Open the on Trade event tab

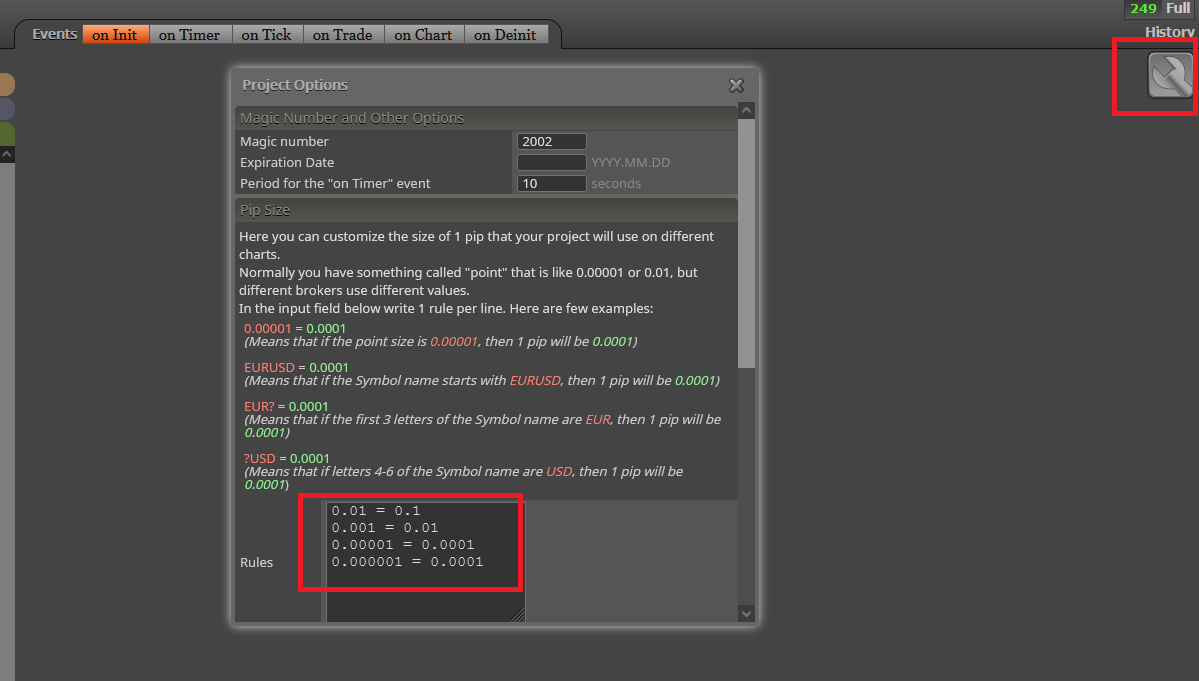pos(343,34)
